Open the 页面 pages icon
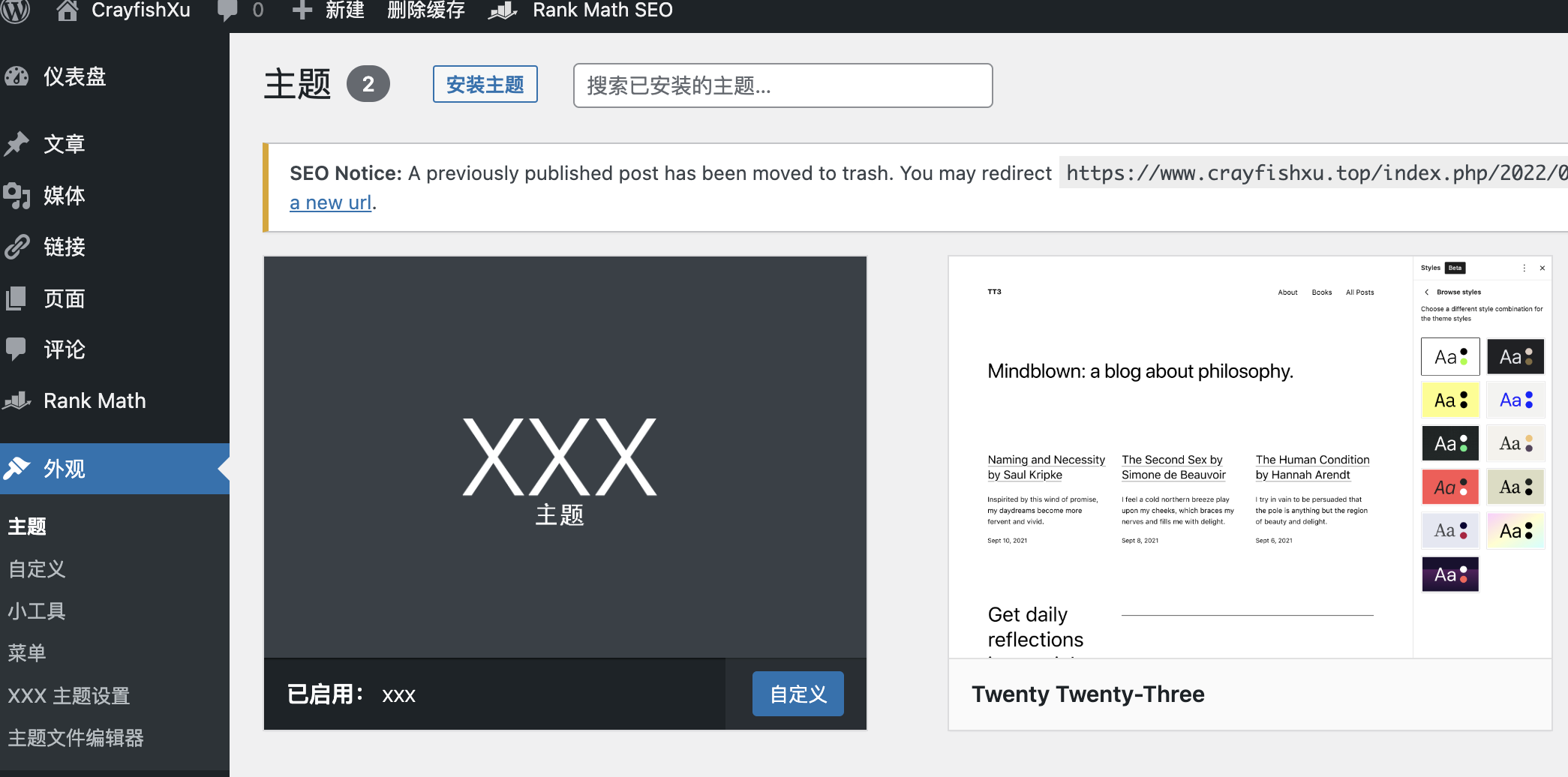 pos(17,298)
